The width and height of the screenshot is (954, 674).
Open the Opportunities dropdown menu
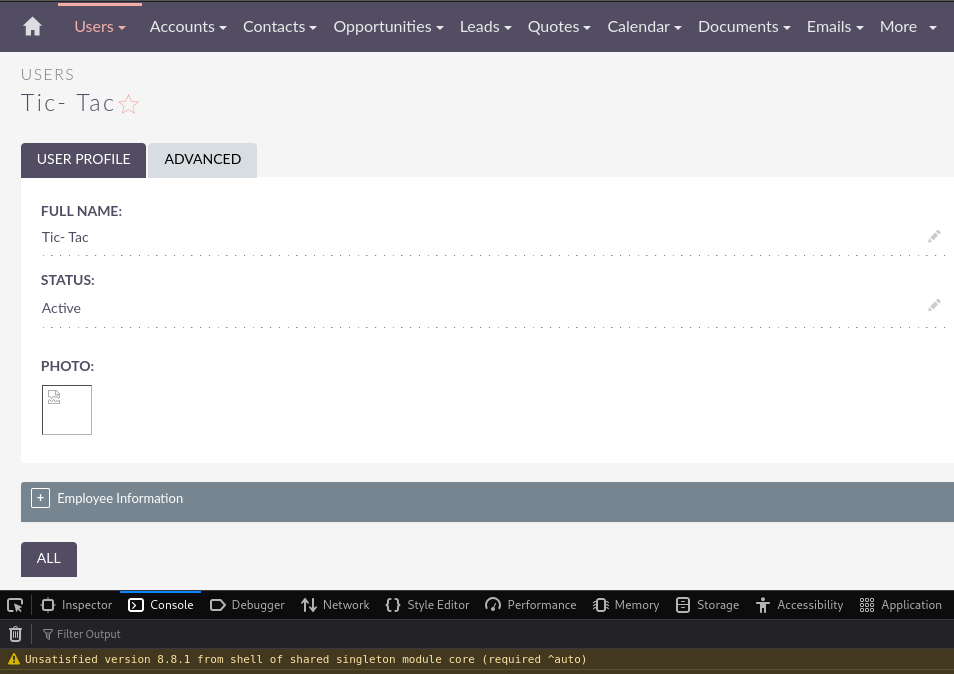tap(388, 27)
